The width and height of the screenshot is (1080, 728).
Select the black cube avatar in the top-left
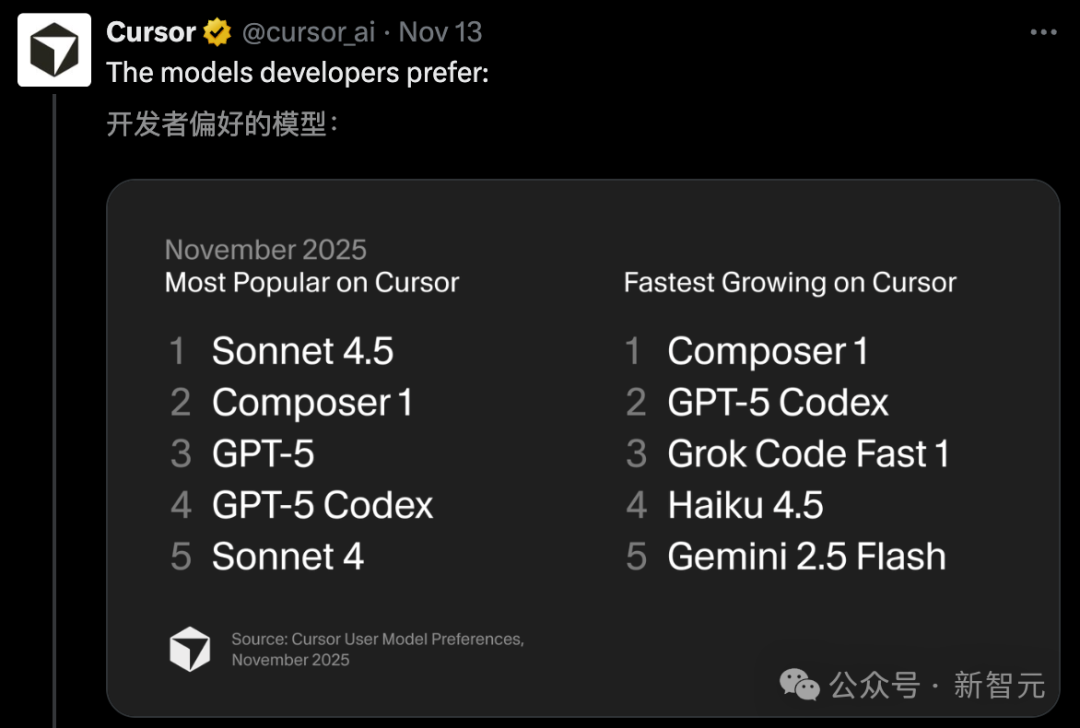[x=54, y=48]
